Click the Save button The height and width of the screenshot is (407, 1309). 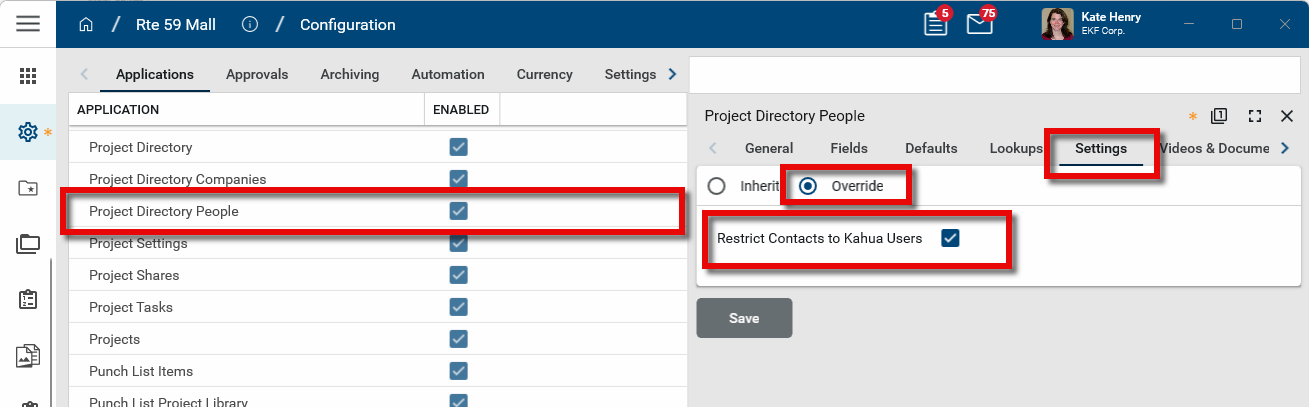[x=744, y=318]
